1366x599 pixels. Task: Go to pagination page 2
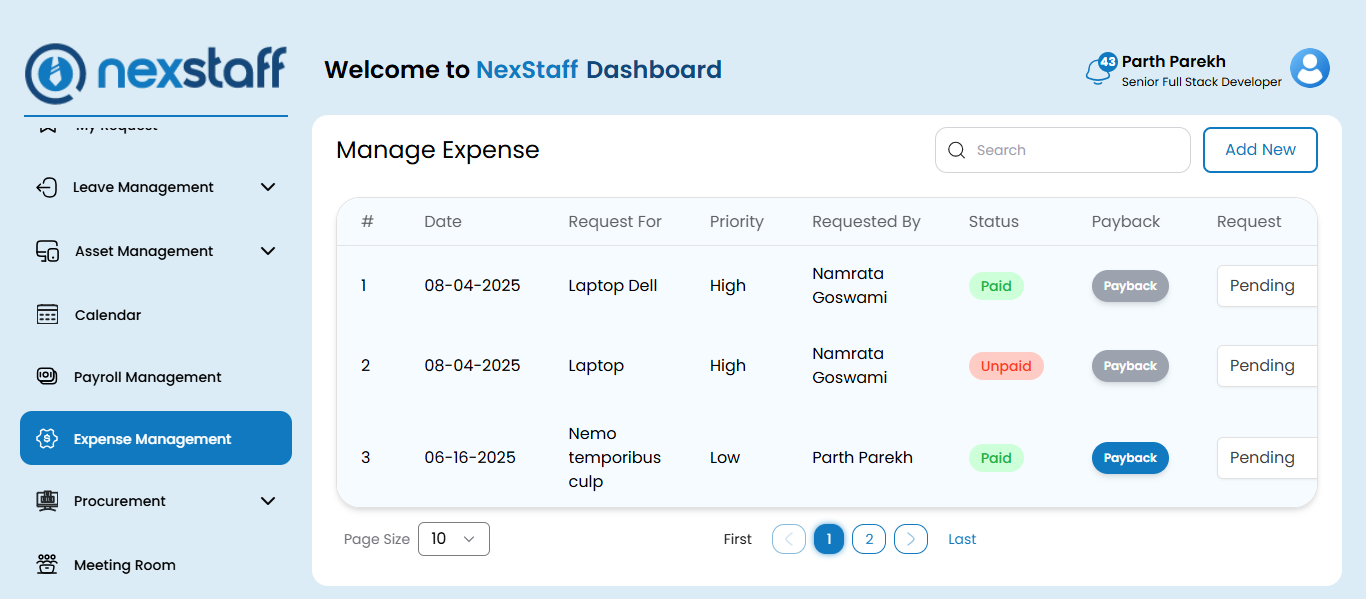(x=869, y=539)
